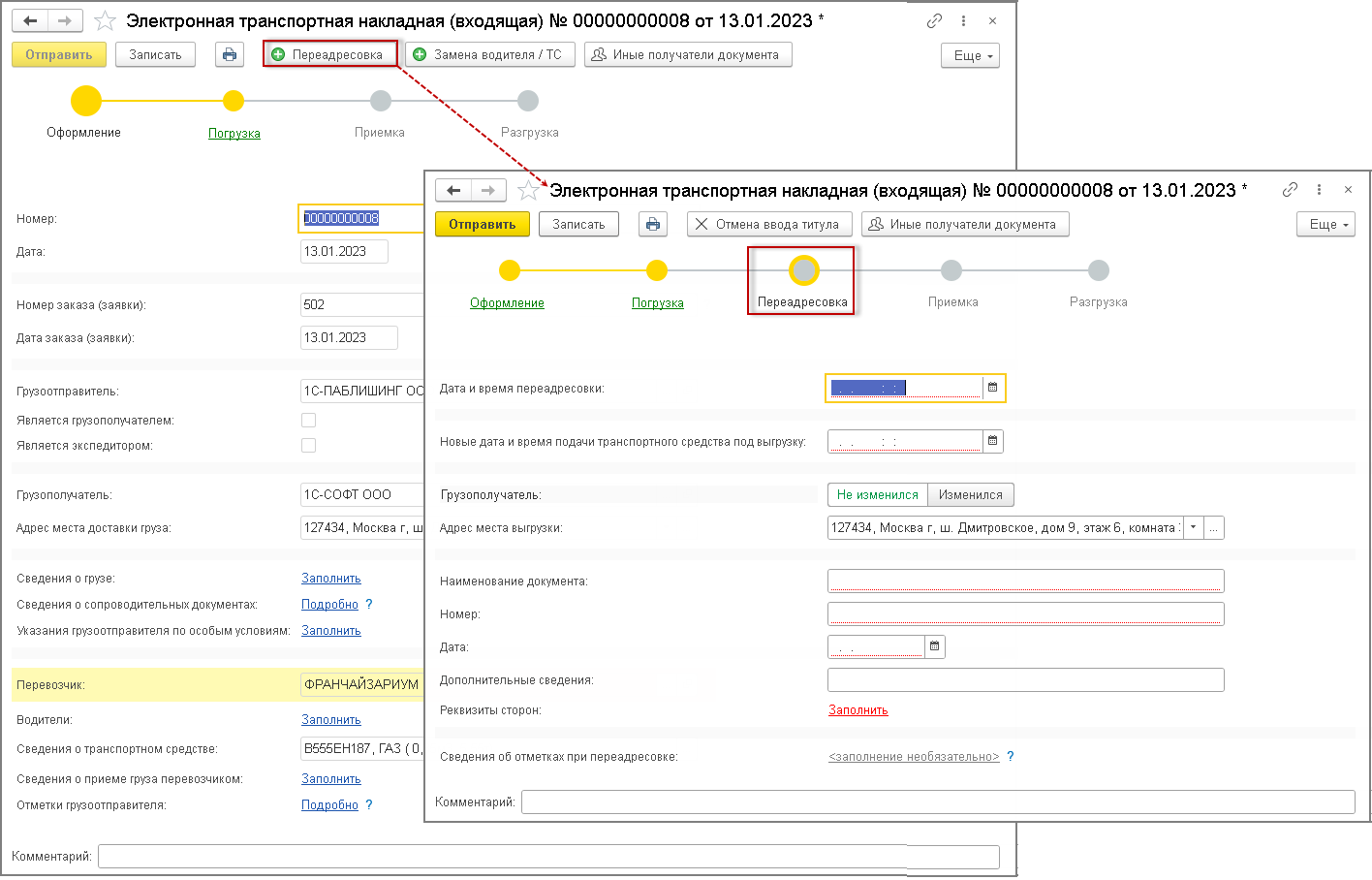Click the back arrow in the front window
This screenshot has width=1372, height=880.
(453, 190)
